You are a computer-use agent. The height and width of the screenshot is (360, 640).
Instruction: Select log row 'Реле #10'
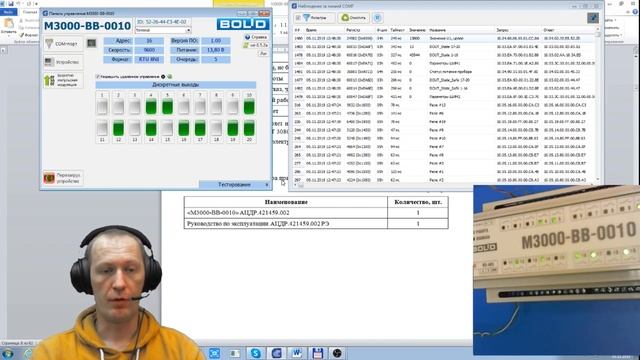[x=444, y=138]
